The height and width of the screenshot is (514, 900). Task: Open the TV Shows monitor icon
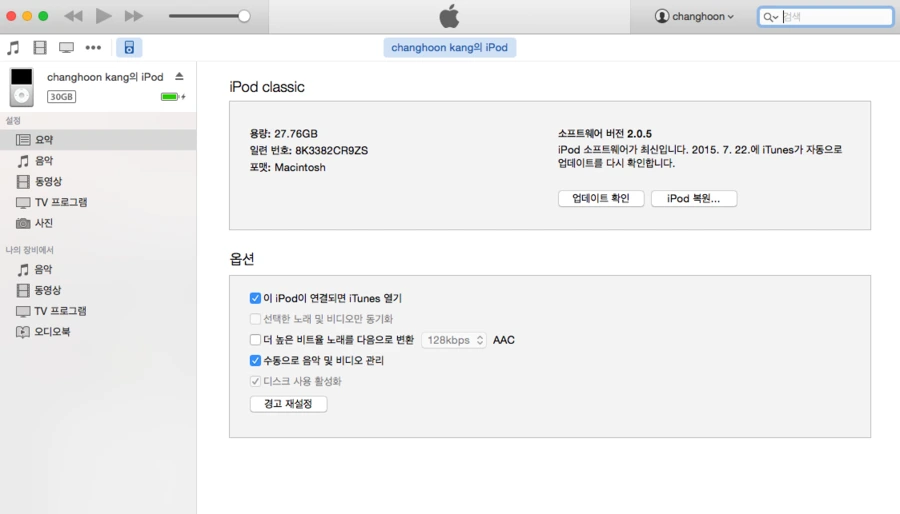[67, 48]
